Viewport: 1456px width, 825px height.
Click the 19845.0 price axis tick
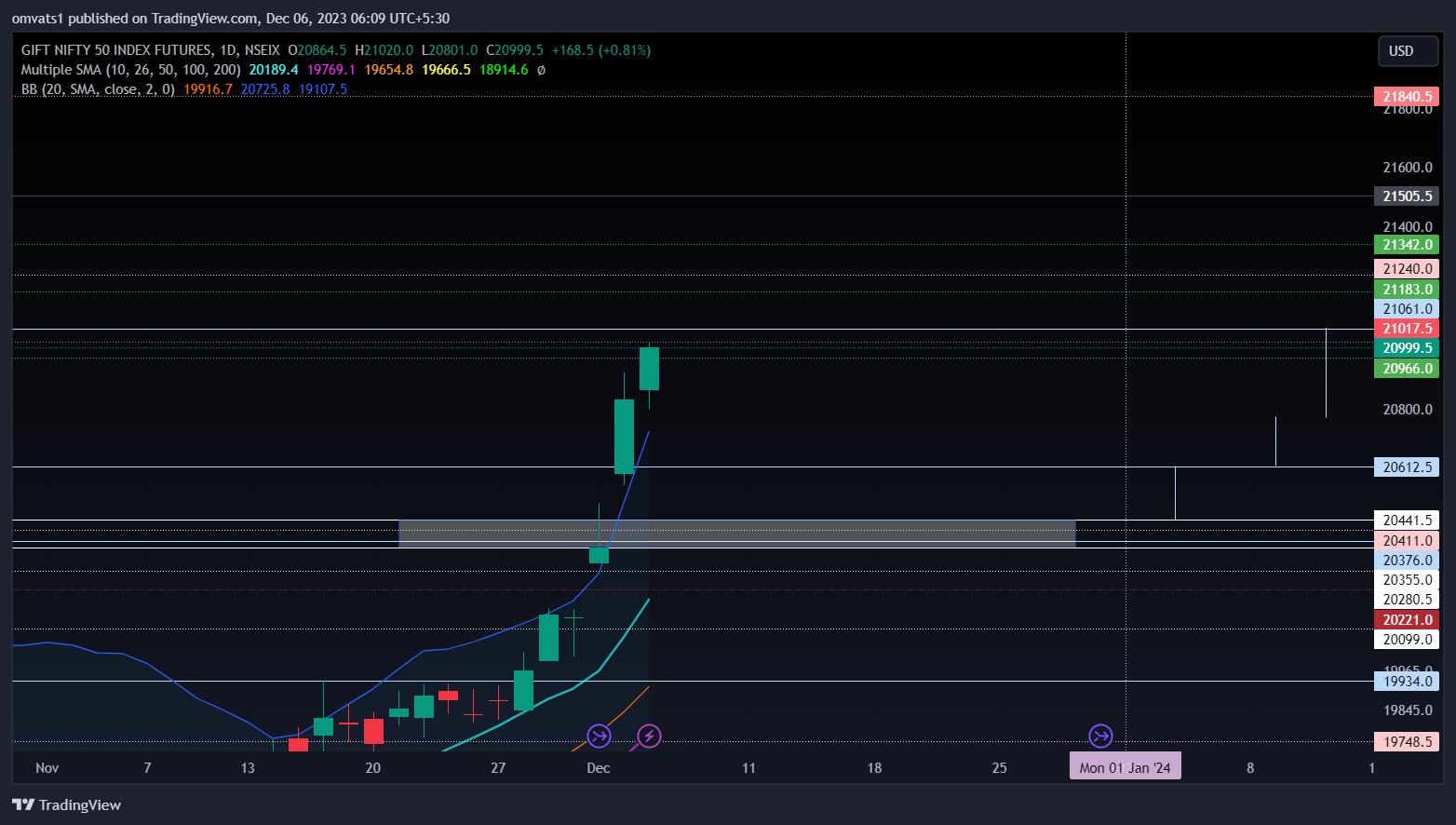tap(1408, 710)
